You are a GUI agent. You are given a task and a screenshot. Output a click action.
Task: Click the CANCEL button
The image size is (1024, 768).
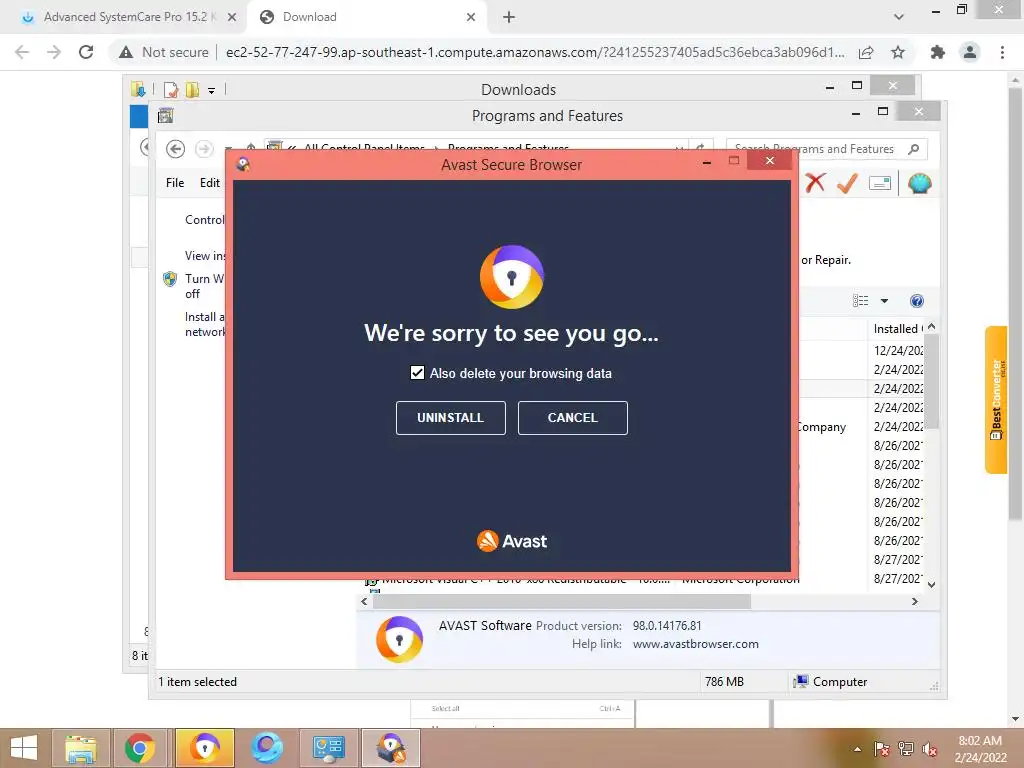573,418
